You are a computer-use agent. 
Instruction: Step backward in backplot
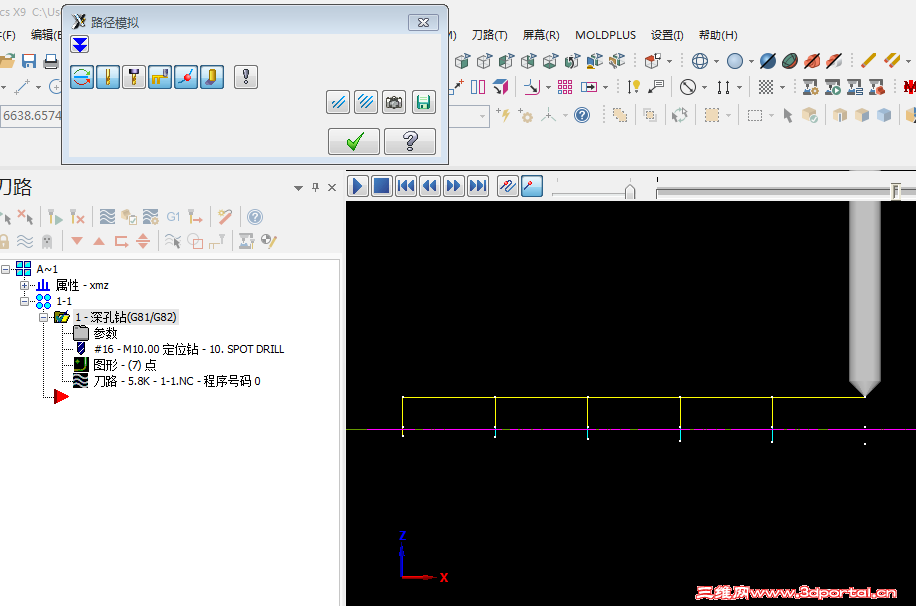(x=430, y=186)
